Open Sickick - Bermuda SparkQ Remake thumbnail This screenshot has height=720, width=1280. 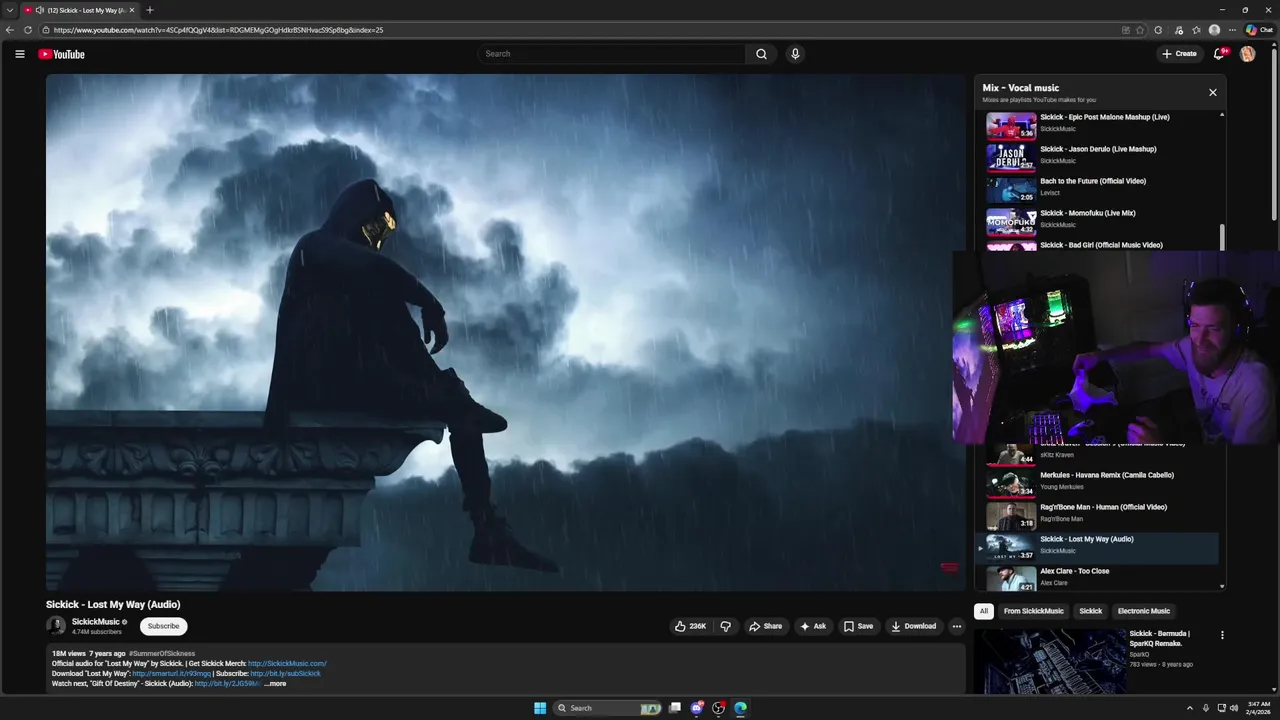pyautogui.click(x=1050, y=660)
